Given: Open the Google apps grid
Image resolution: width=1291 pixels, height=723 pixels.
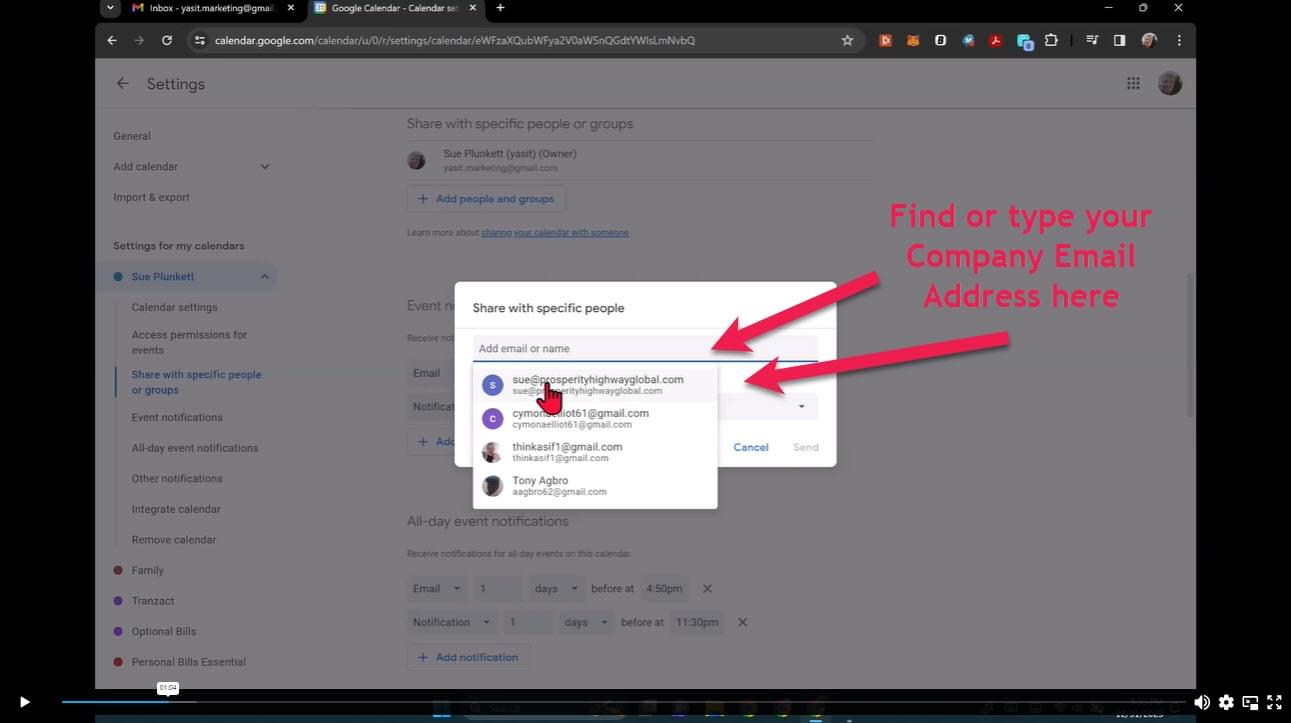Looking at the screenshot, I should 1133,84.
